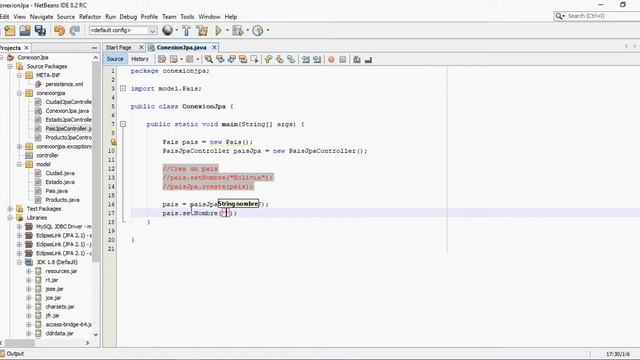Click the Open Project icon
The width and height of the screenshot is (640, 360).
[25, 30]
